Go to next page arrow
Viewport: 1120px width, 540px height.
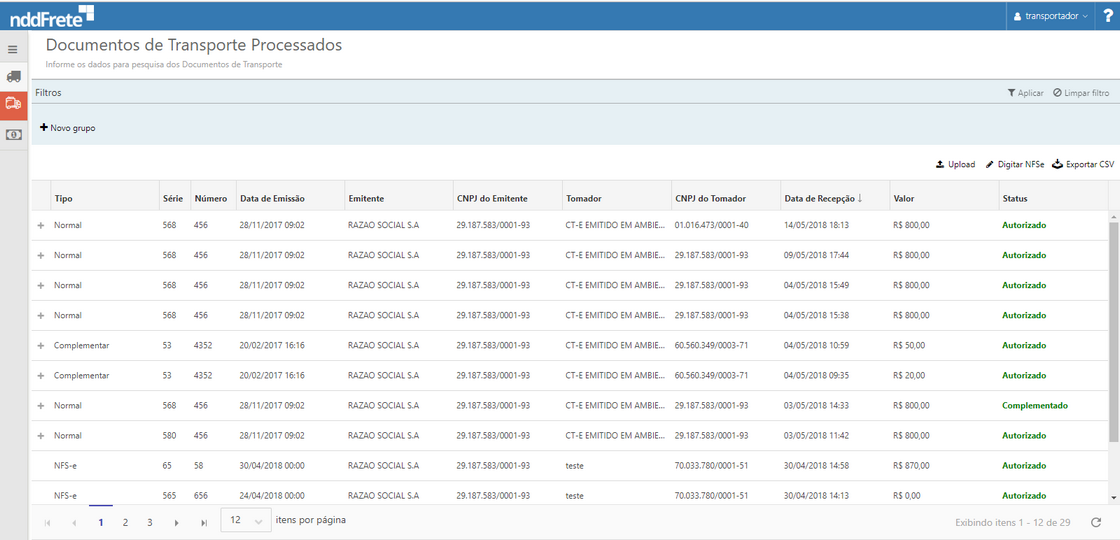(177, 523)
